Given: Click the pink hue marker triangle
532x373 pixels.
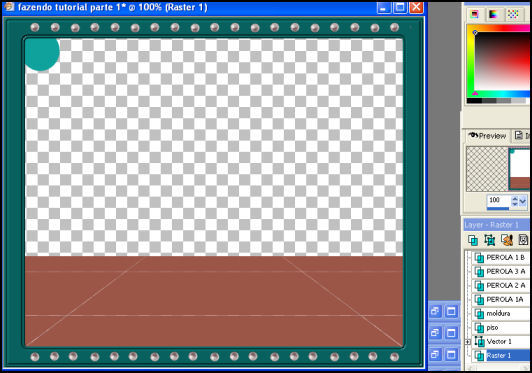Looking at the screenshot, I should [x=475, y=93].
